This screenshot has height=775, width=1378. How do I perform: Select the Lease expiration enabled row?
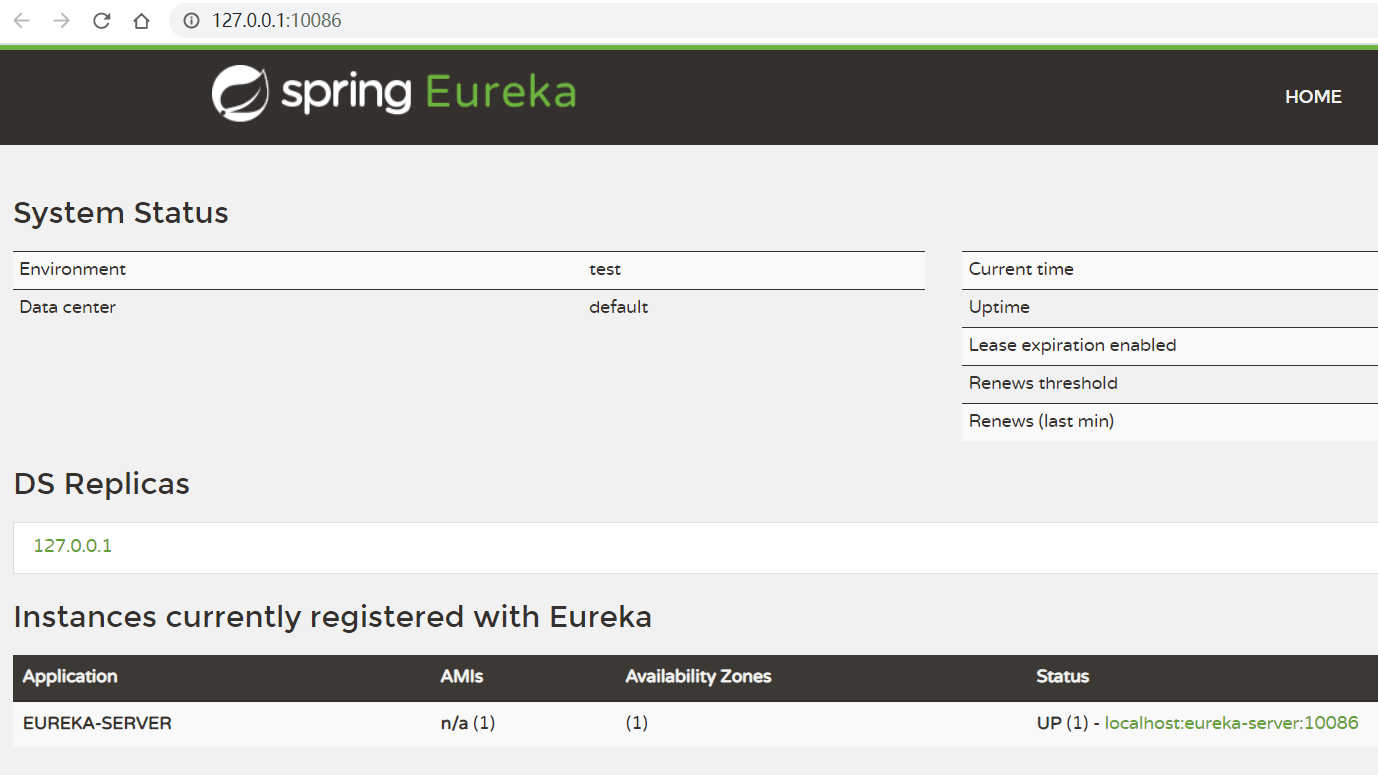point(1072,346)
